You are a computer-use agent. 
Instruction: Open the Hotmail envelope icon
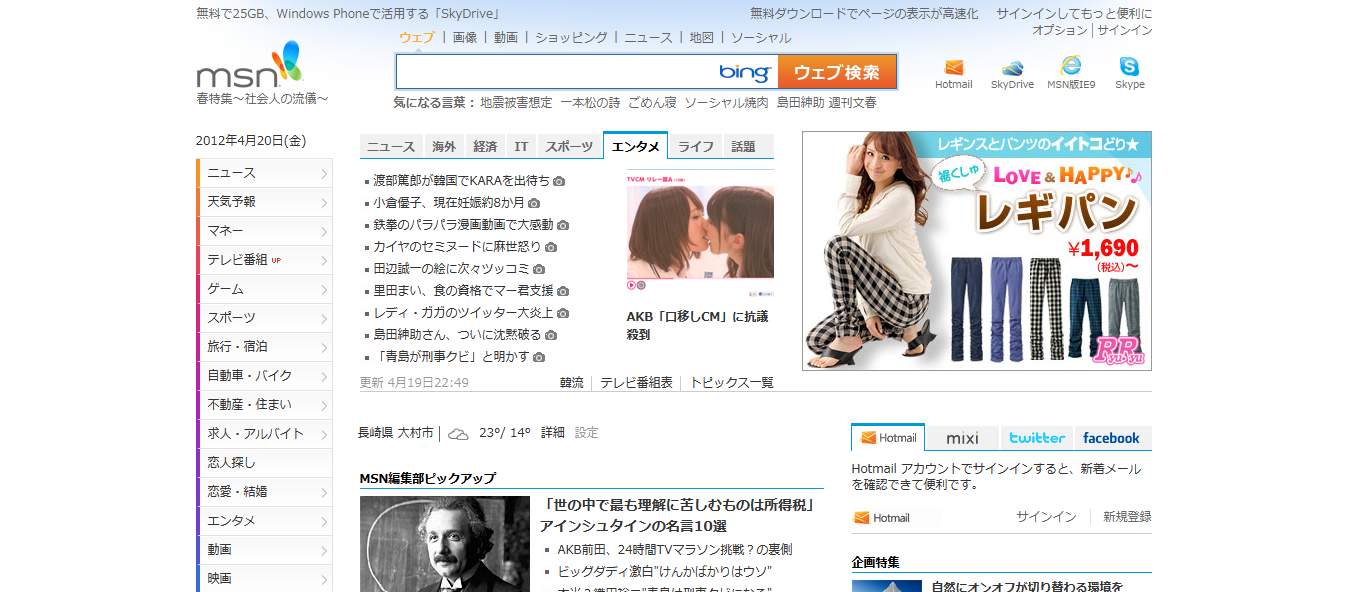(x=953, y=67)
